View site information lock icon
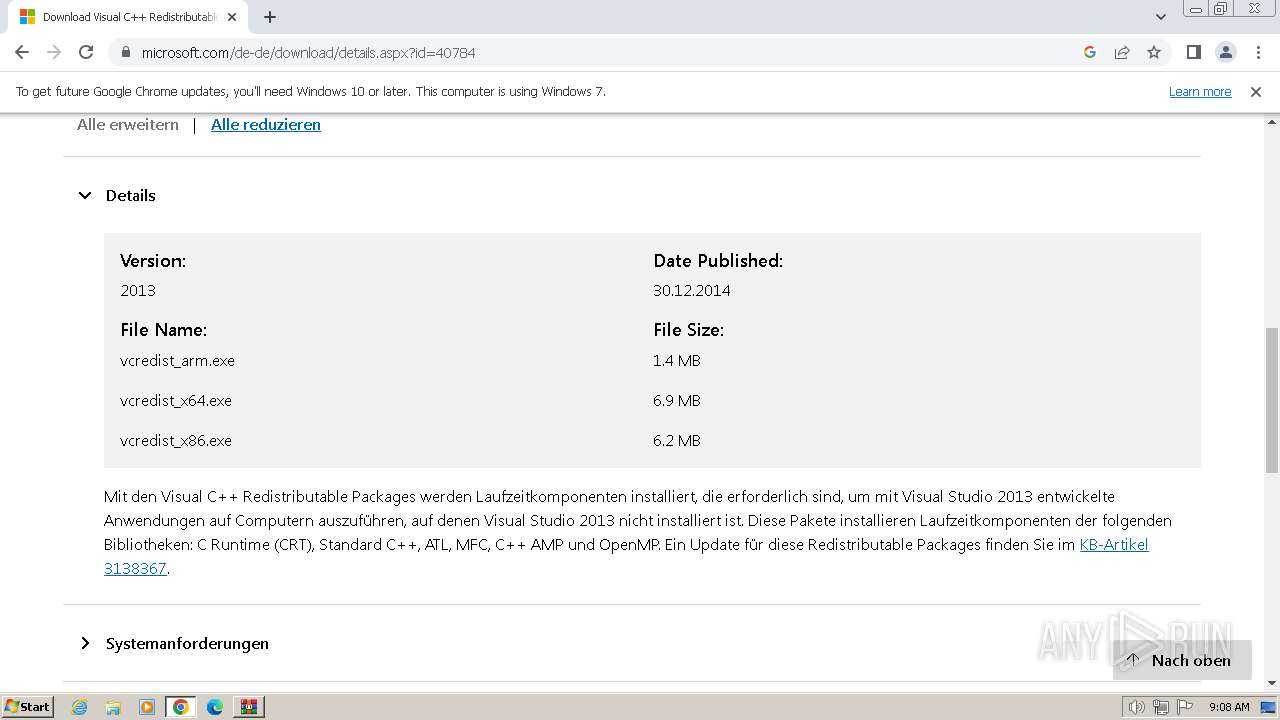 [x=126, y=52]
